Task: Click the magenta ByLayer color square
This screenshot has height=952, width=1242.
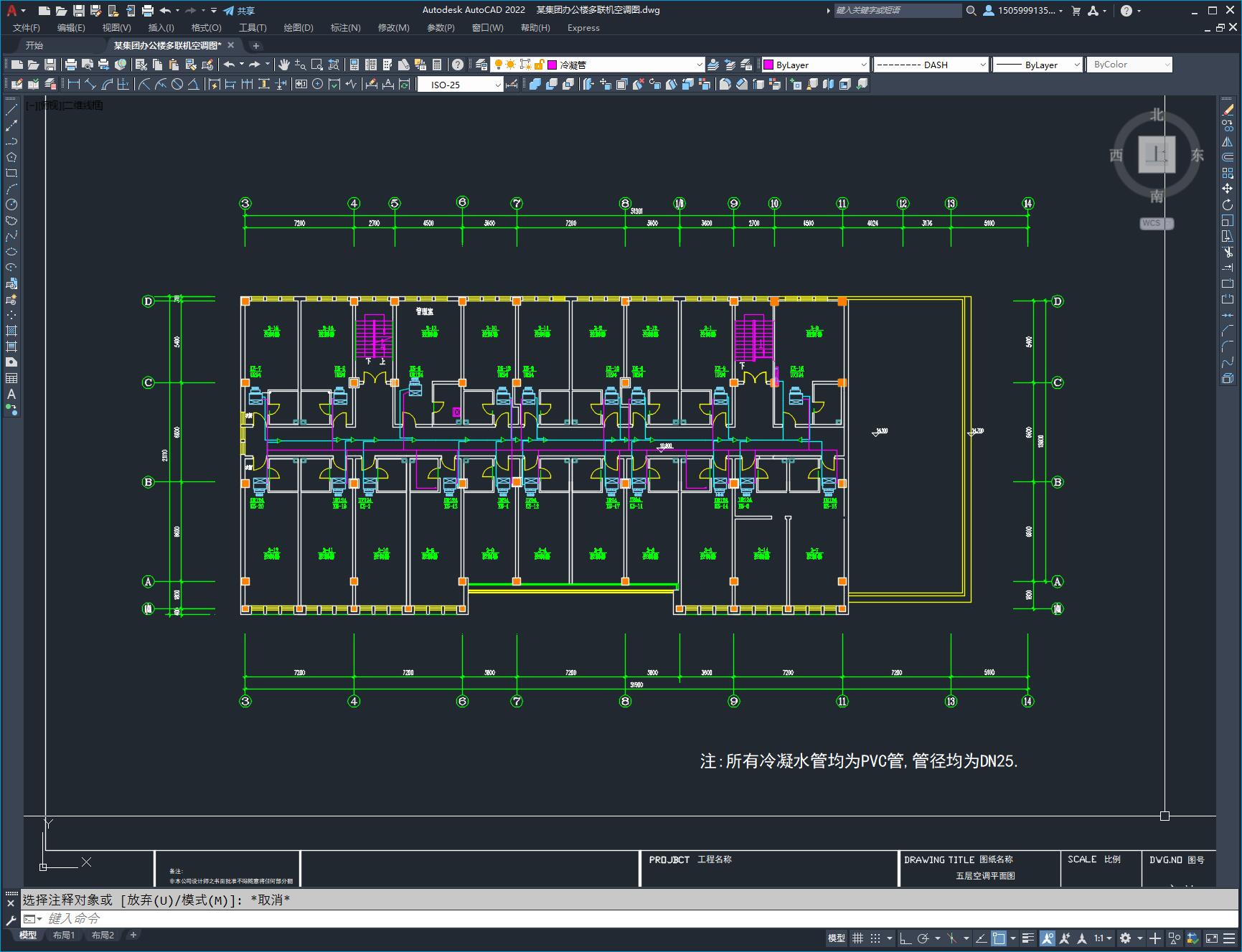Action: [x=768, y=65]
